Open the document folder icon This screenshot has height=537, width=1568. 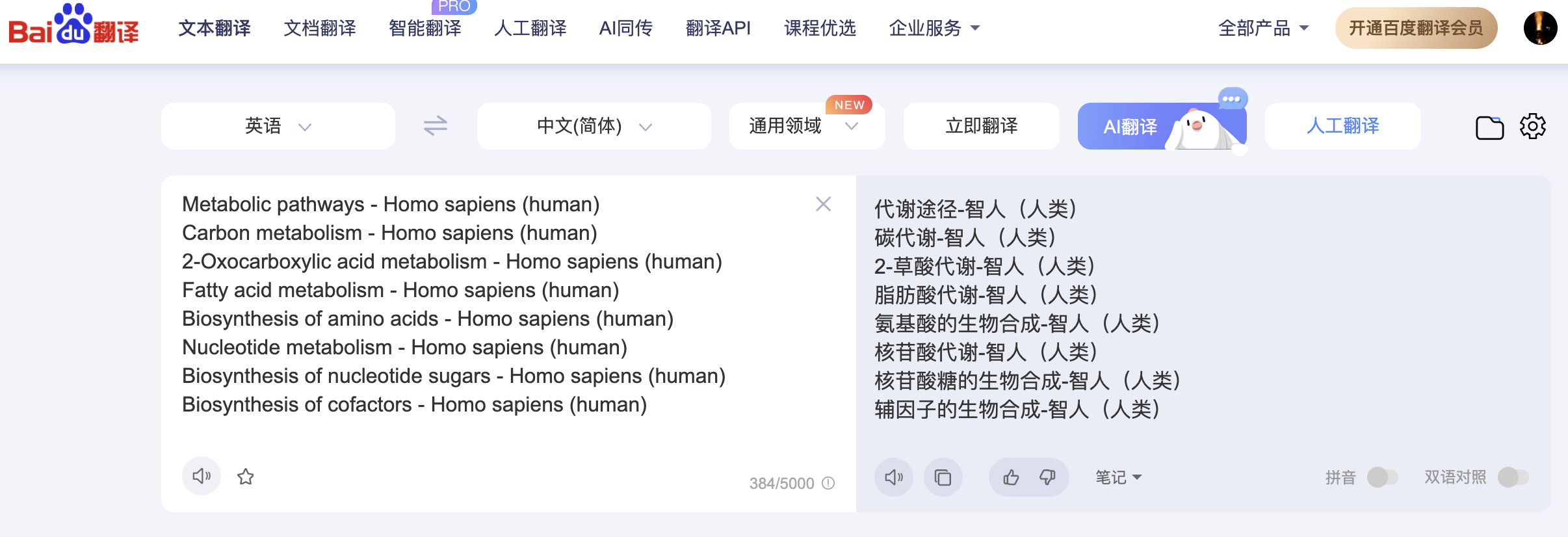point(1490,127)
